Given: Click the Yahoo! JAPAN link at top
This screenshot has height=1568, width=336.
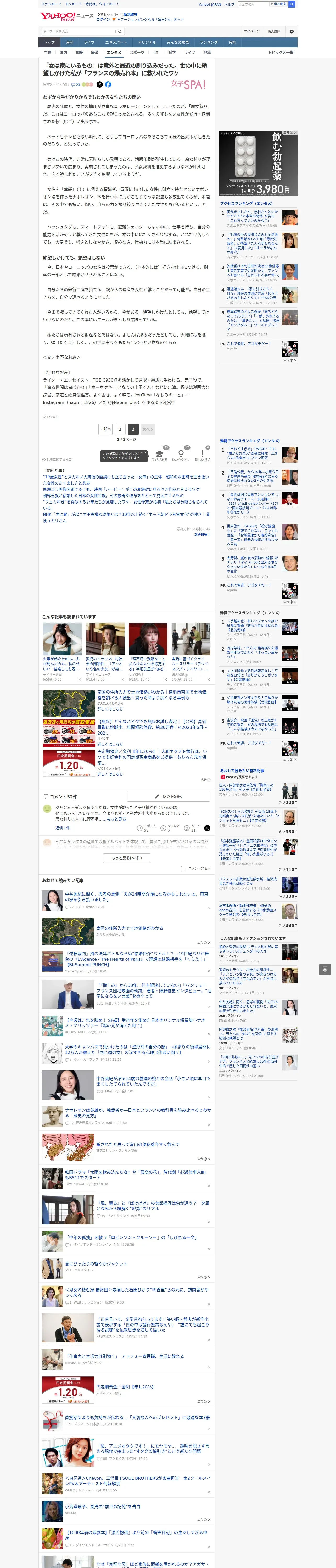Looking at the screenshot, I should [x=210, y=4].
